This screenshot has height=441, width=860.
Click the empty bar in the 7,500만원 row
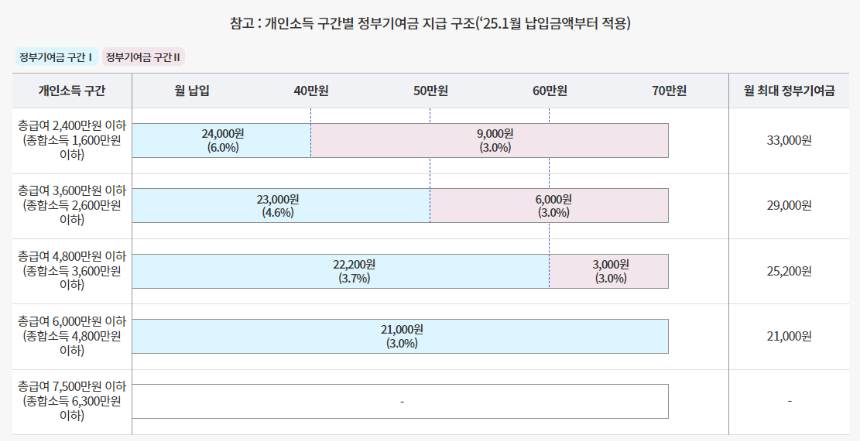400,402
